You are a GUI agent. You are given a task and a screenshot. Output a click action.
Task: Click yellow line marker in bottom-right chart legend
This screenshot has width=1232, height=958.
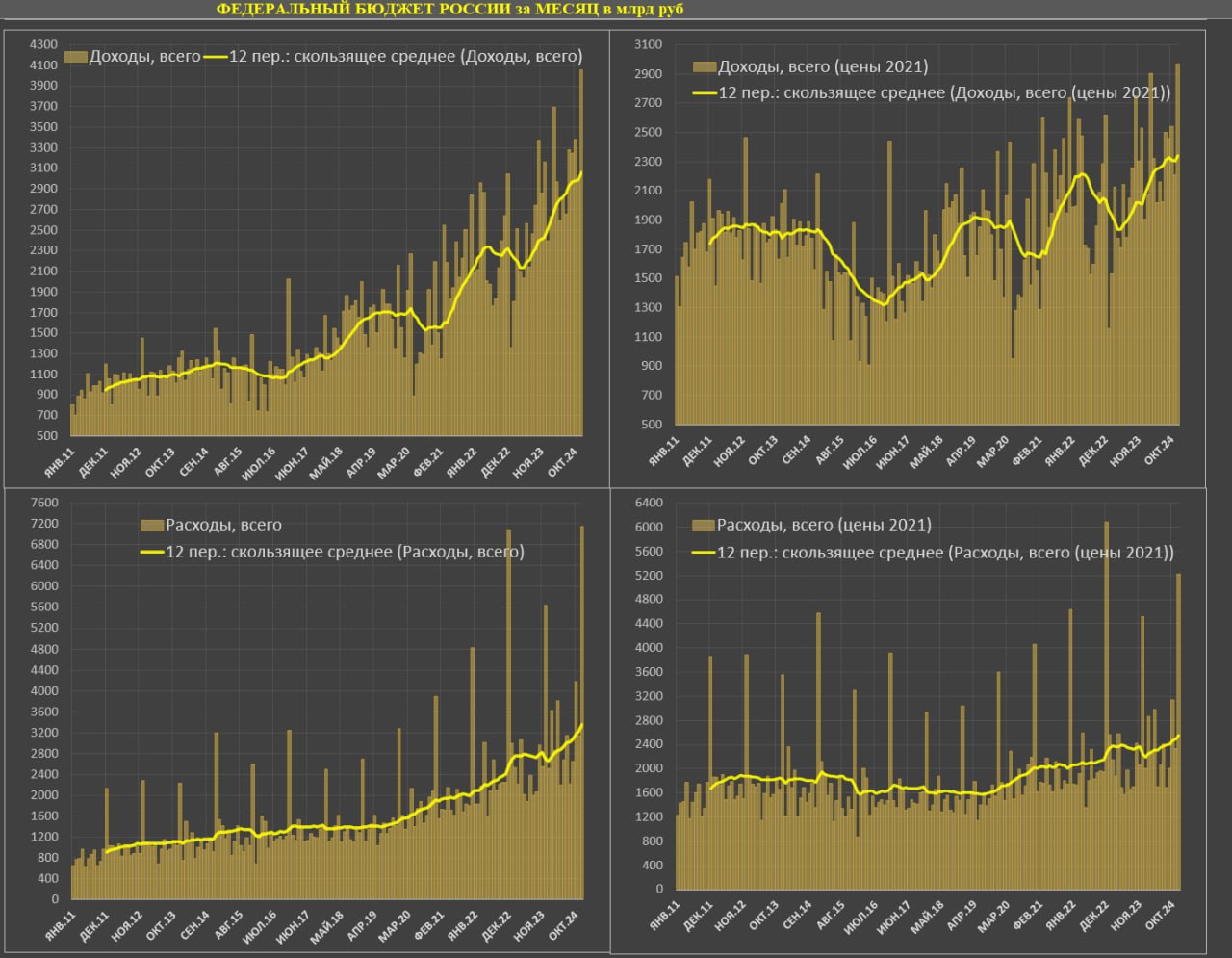704,553
